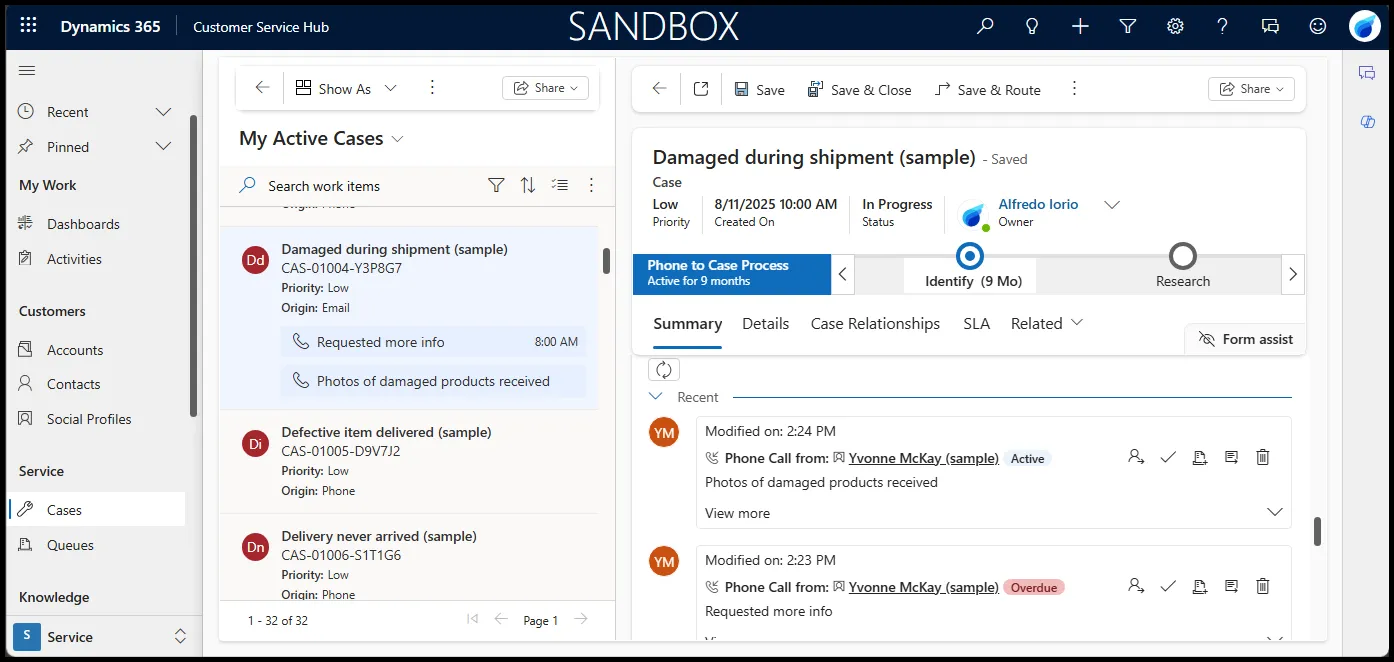
Task: Open more commands after Save & Route
Action: click(x=1074, y=89)
